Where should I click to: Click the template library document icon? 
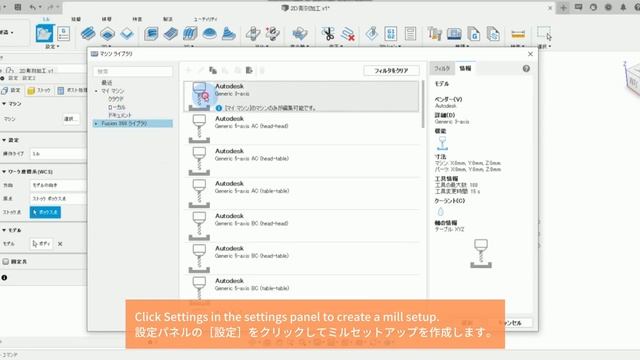coord(493,33)
